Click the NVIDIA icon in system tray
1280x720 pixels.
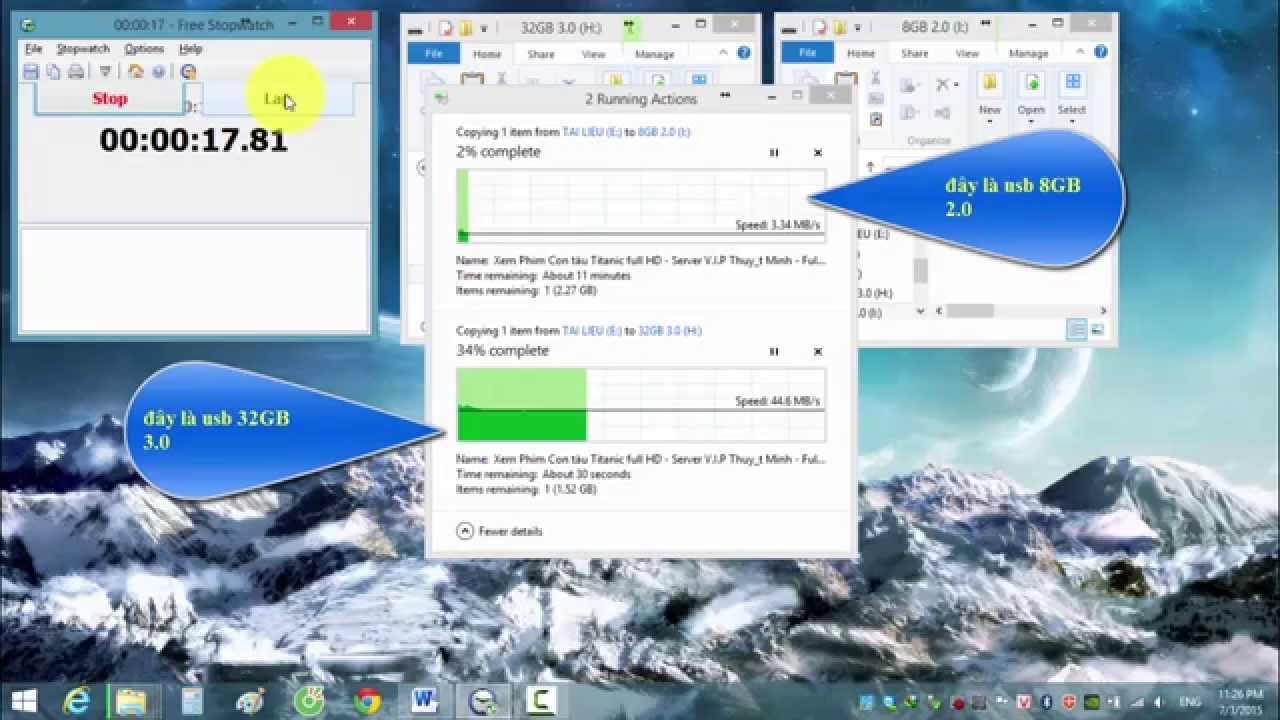(x=1091, y=702)
